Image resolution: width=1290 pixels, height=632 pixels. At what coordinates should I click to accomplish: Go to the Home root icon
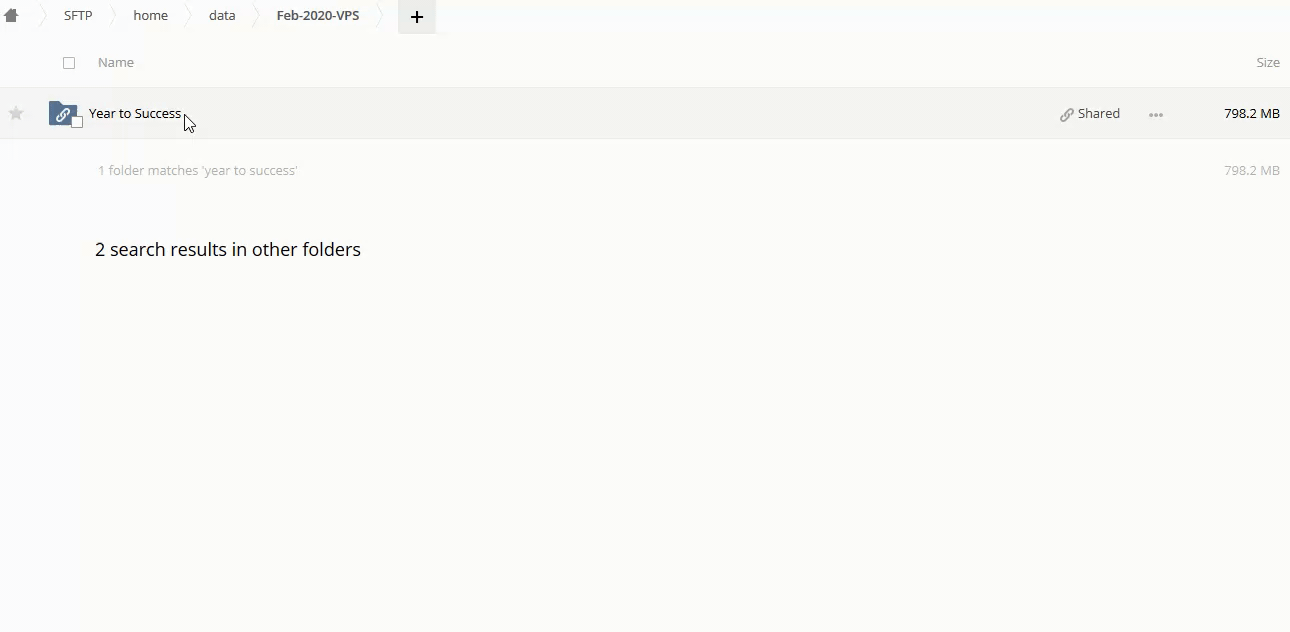[12, 16]
